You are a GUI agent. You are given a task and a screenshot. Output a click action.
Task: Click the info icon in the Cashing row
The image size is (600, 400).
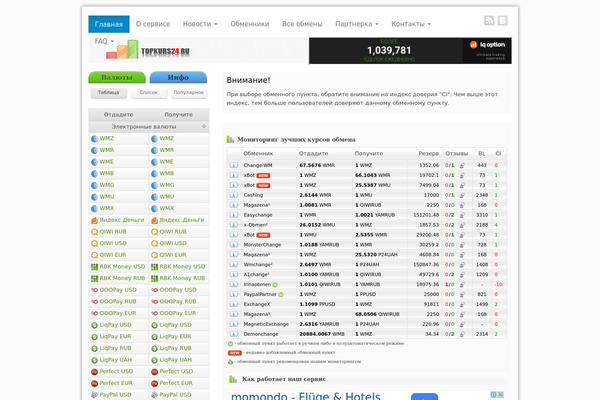pyautogui.click(x=233, y=195)
